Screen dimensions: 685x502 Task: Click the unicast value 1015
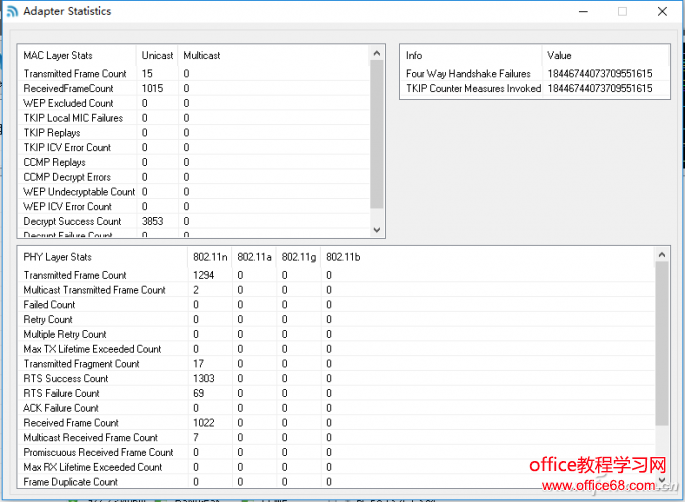click(x=152, y=88)
